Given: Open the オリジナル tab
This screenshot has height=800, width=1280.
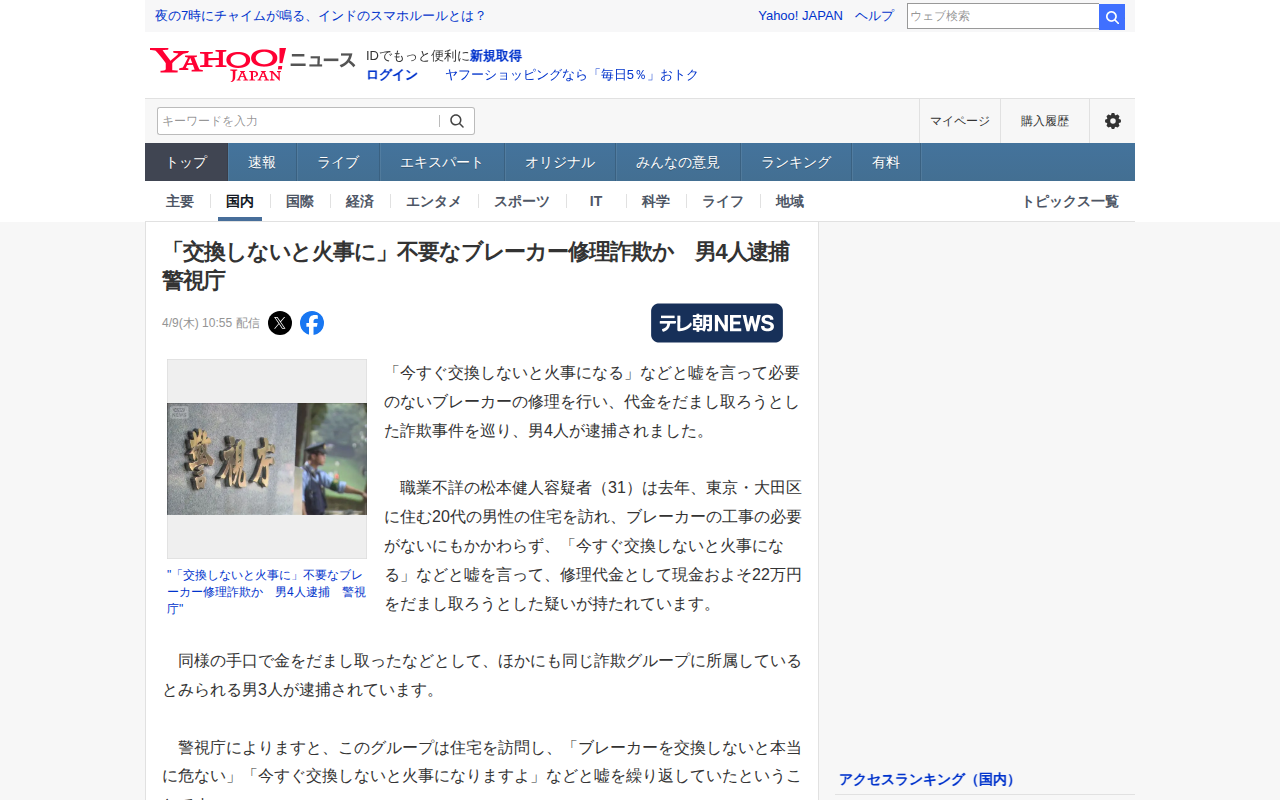Looking at the screenshot, I should 560,162.
